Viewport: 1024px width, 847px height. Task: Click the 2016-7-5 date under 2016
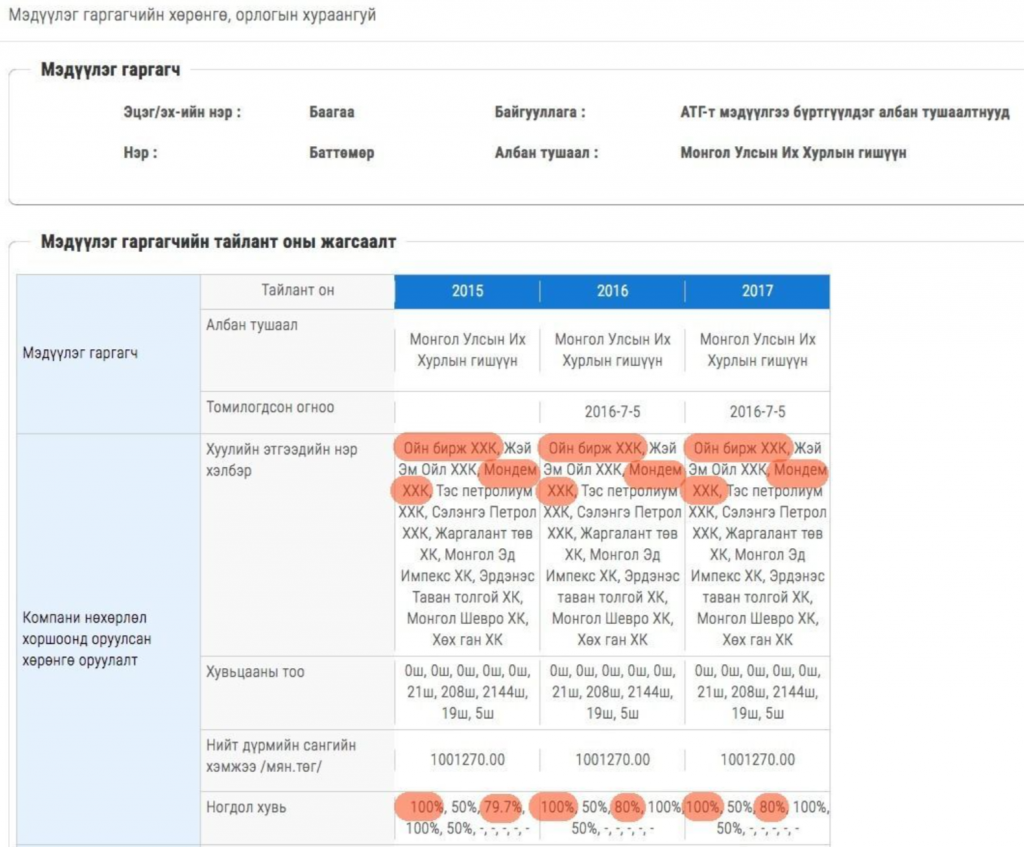coord(612,412)
